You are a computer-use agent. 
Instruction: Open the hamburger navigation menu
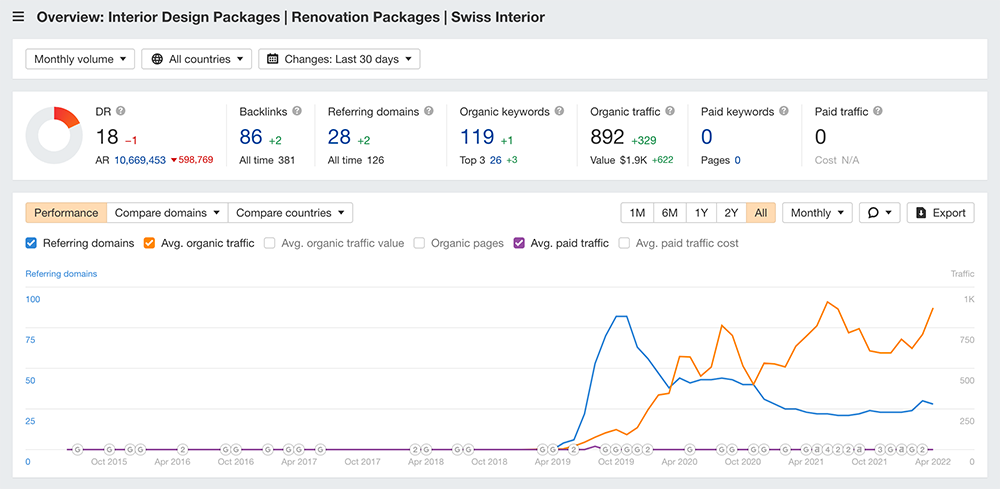(18, 17)
